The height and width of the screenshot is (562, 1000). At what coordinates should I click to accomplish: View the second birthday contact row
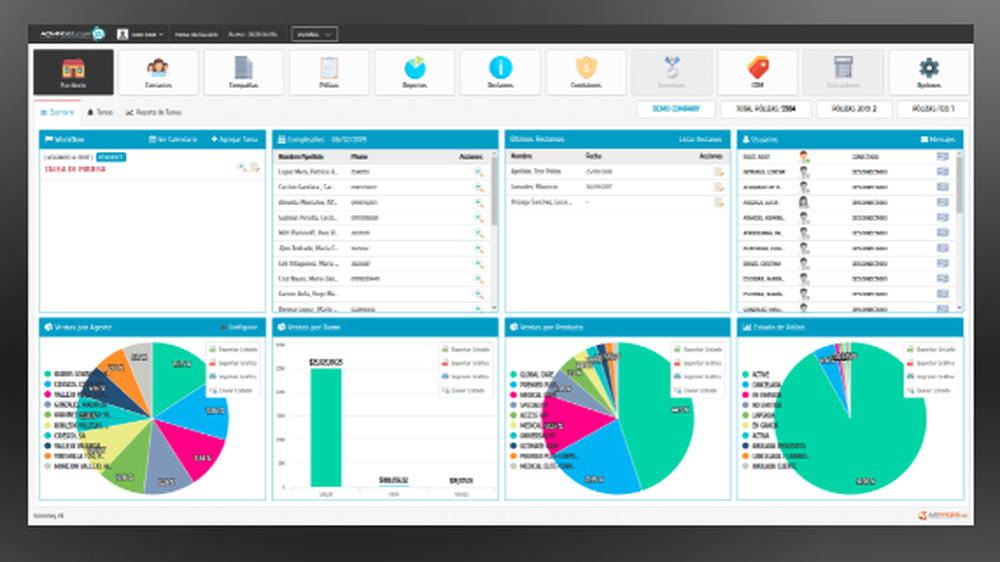tap(478, 187)
